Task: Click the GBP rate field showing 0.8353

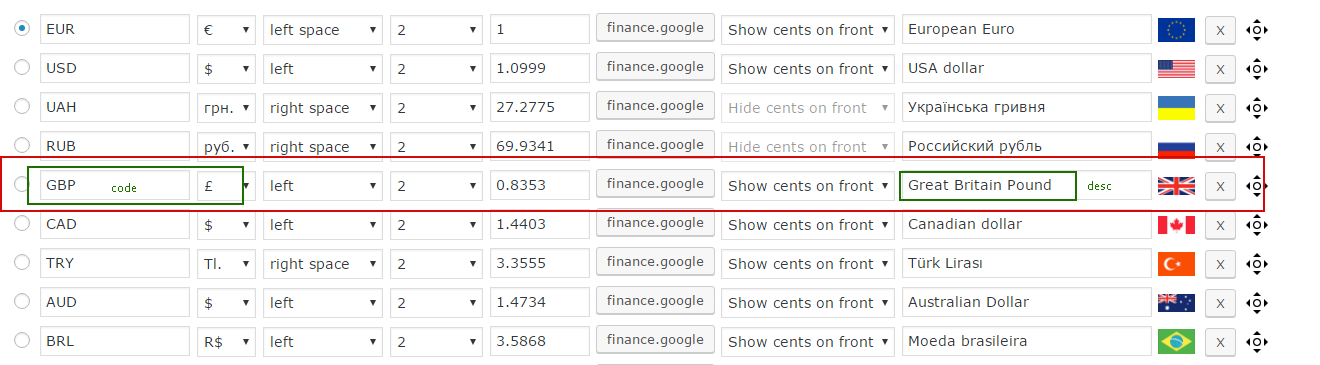Action: pyautogui.click(x=540, y=186)
